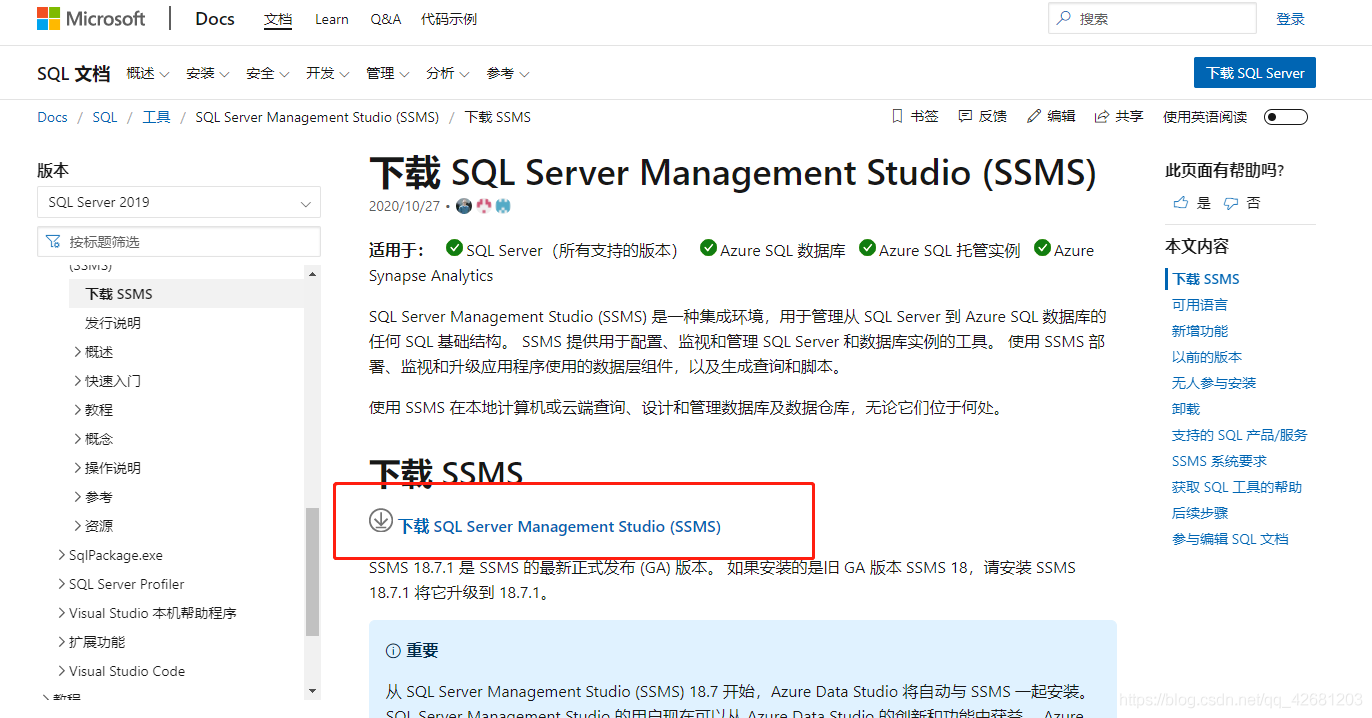This screenshot has height=718, width=1372.
Task: Click the filter icon in 按标题筛选 box
Action: (52, 241)
